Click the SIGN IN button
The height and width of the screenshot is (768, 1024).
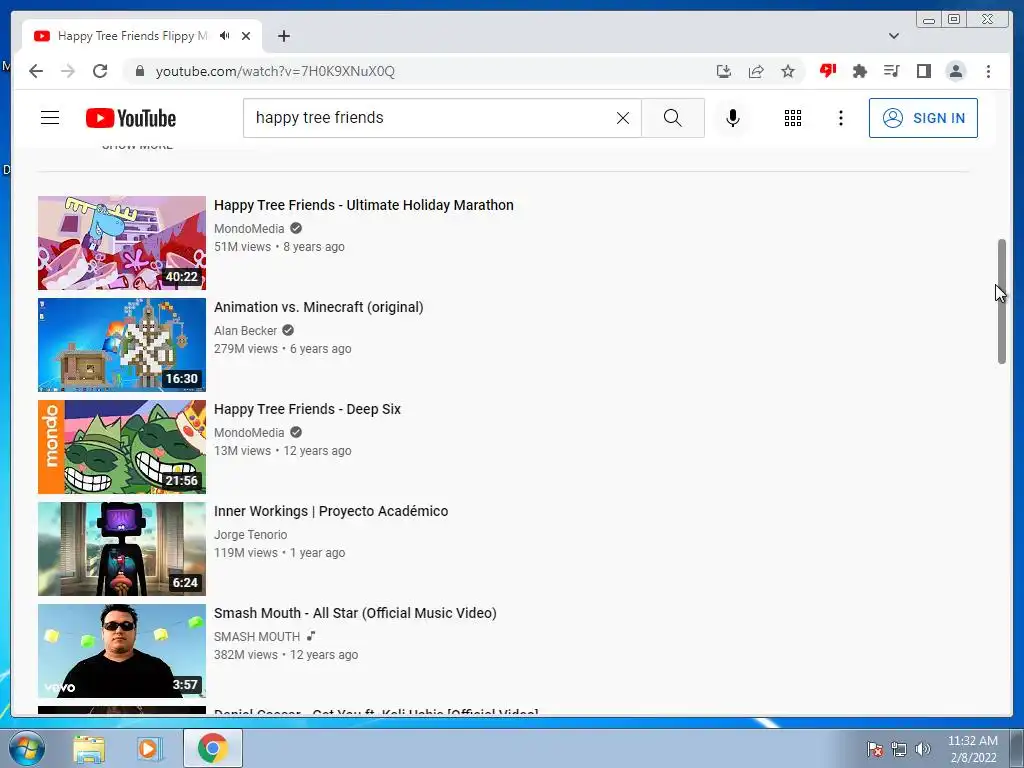point(923,118)
